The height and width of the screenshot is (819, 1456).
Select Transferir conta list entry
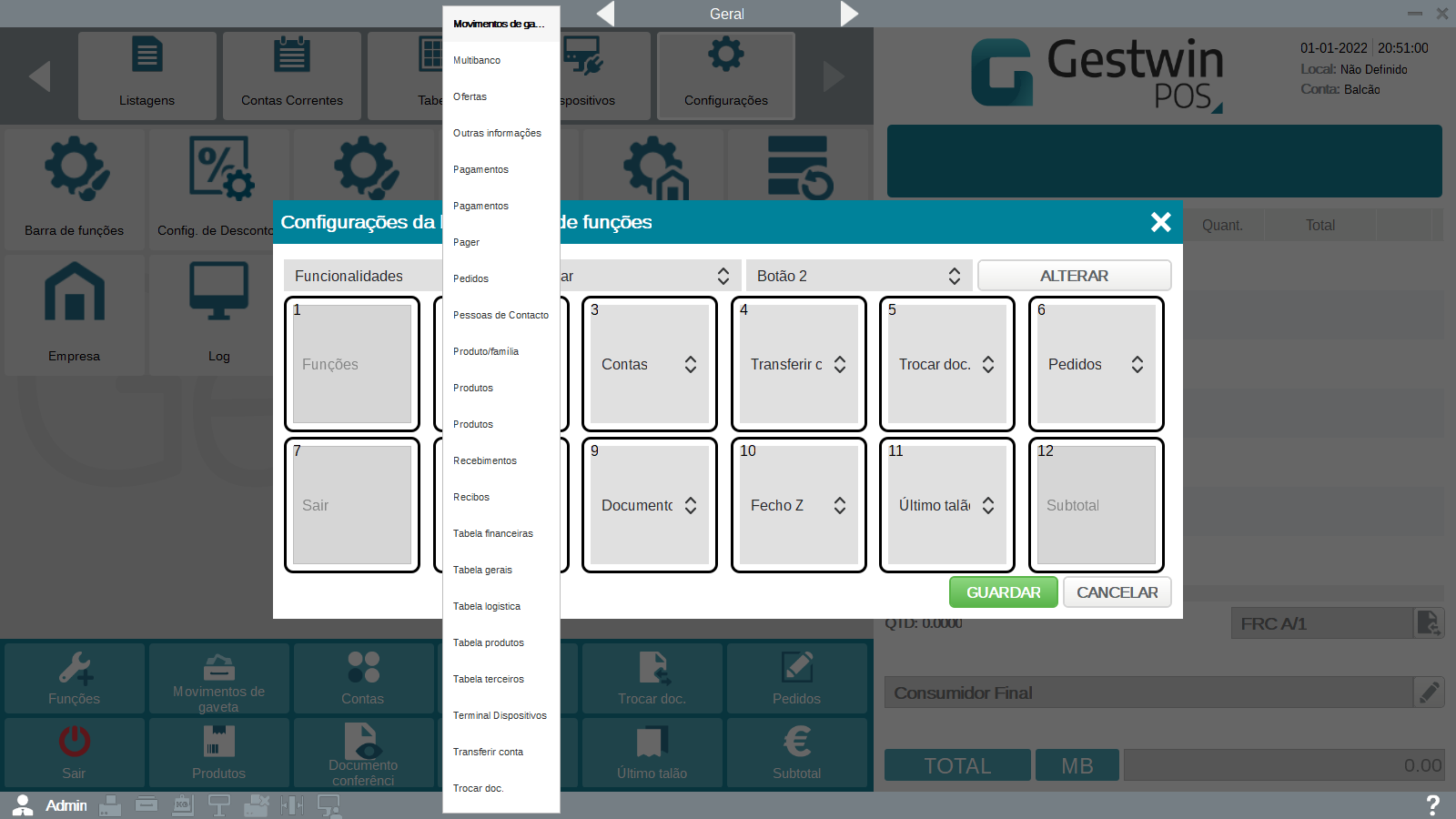[501, 752]
